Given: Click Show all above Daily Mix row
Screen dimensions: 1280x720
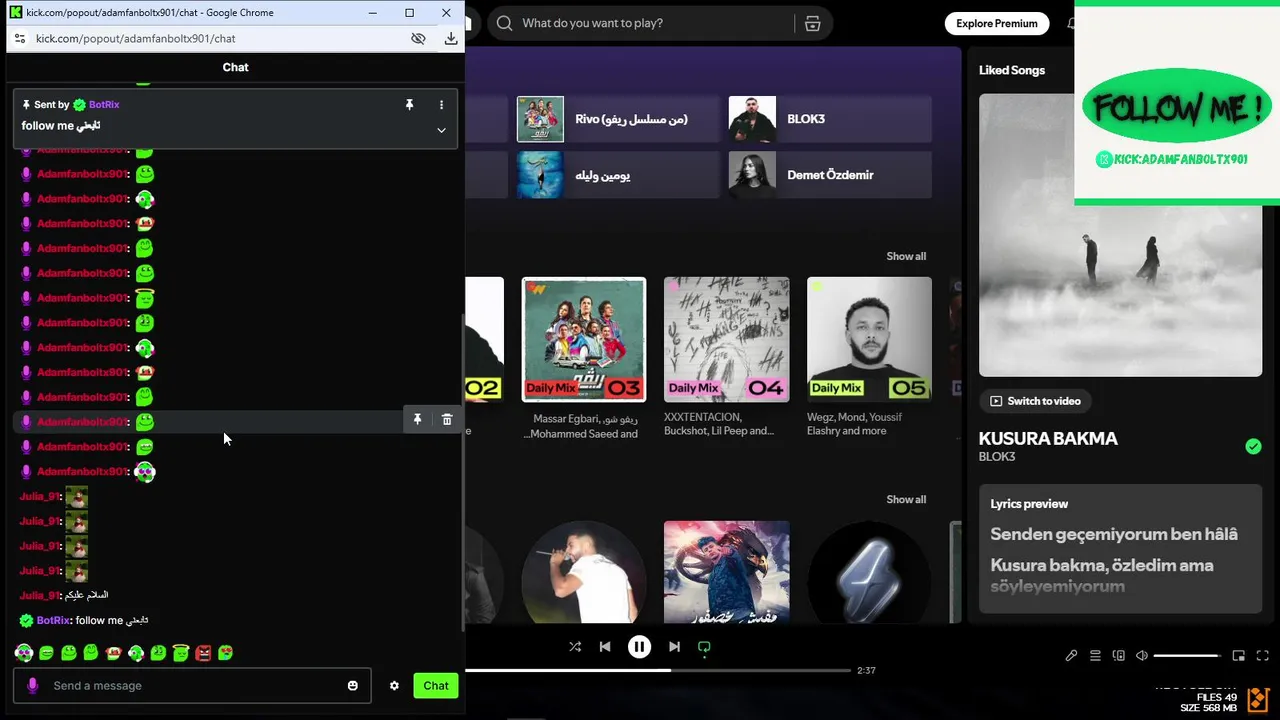Looking at the screenshot, I should (x=906, y=256).
